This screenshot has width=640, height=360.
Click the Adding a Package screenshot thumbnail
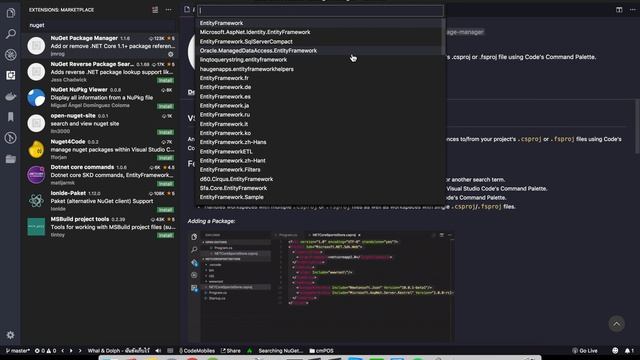point(321,286)
